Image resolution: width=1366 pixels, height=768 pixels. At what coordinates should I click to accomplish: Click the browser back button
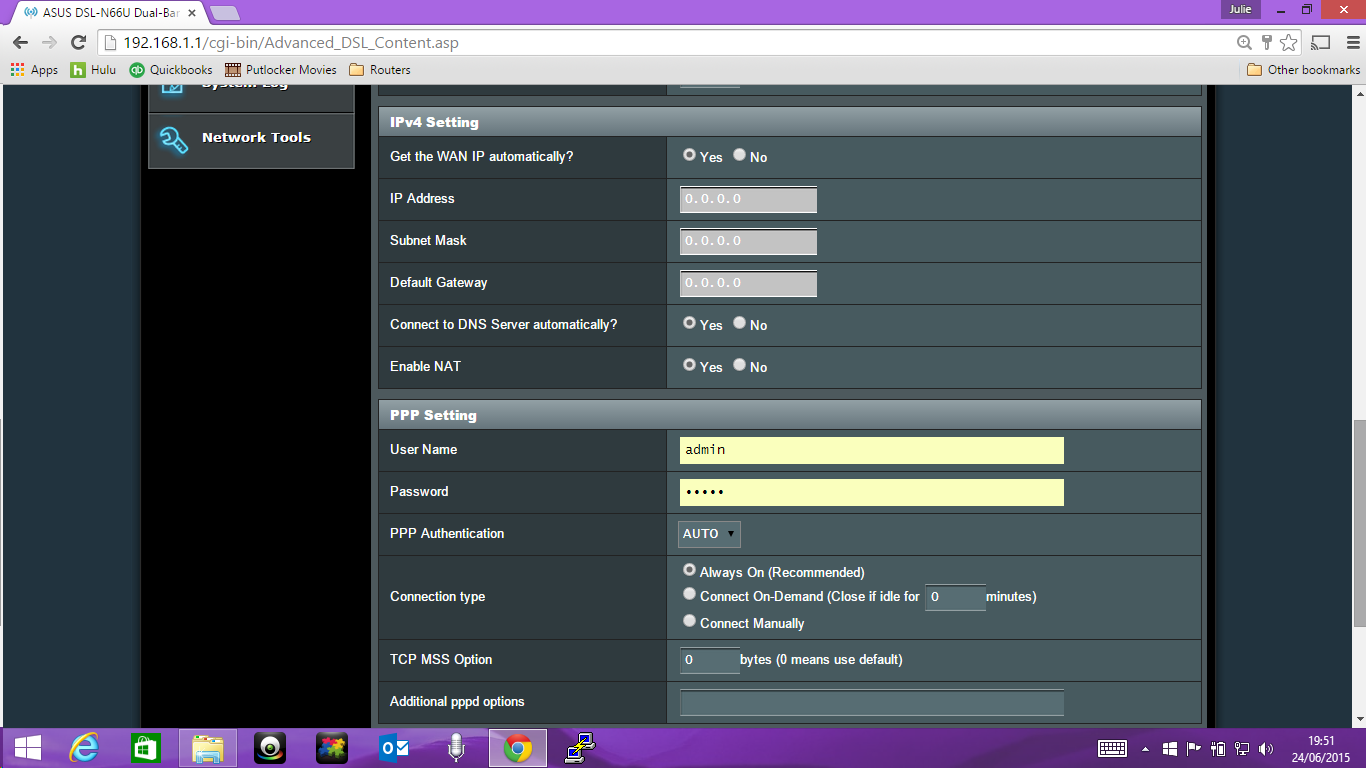[18, 43]
